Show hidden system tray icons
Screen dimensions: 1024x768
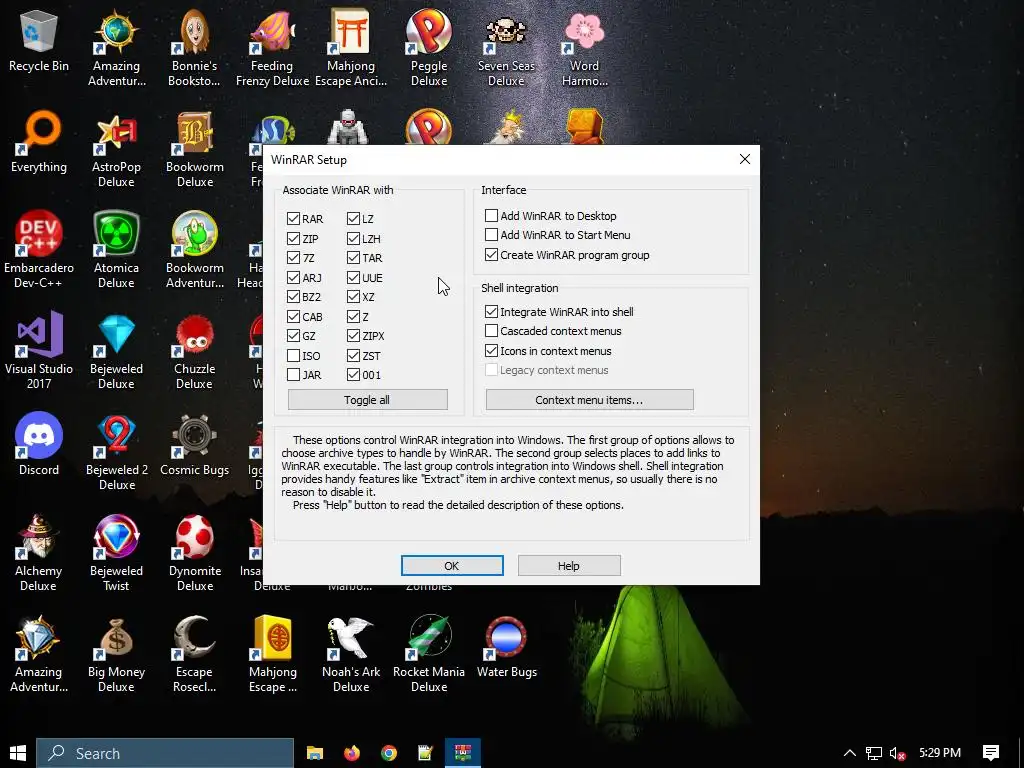click(849, 753)
